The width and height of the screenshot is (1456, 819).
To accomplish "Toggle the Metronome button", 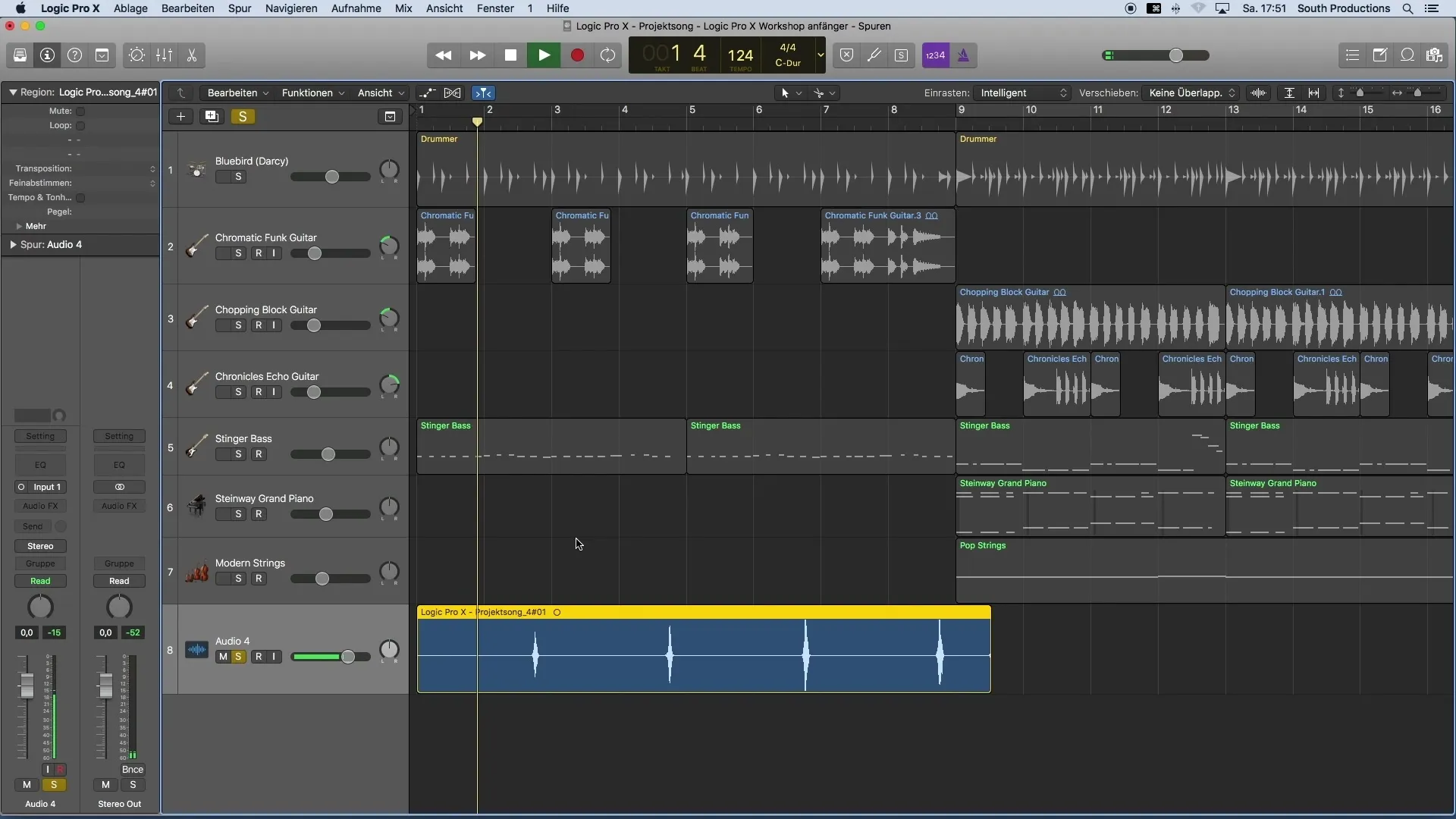I will click(963, 55).
